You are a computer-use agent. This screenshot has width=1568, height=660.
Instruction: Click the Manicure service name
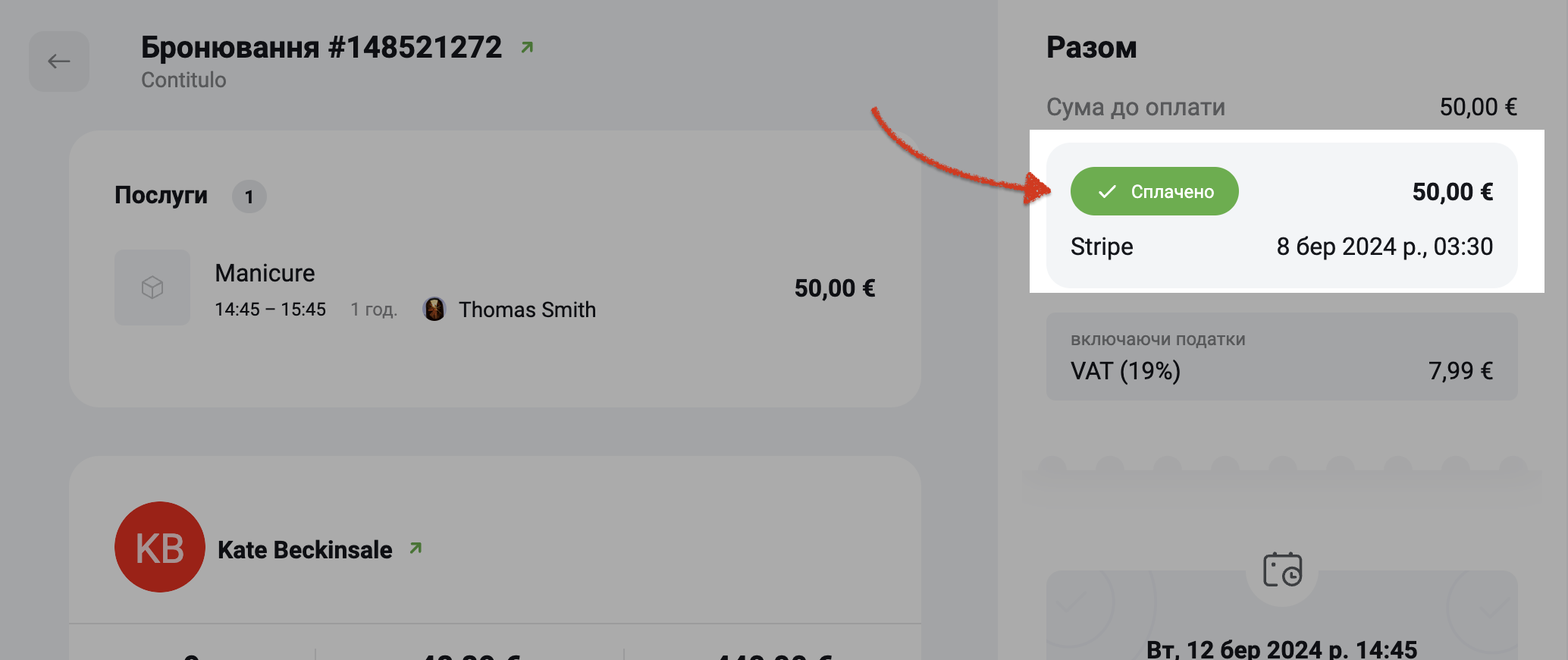point(265,273)
